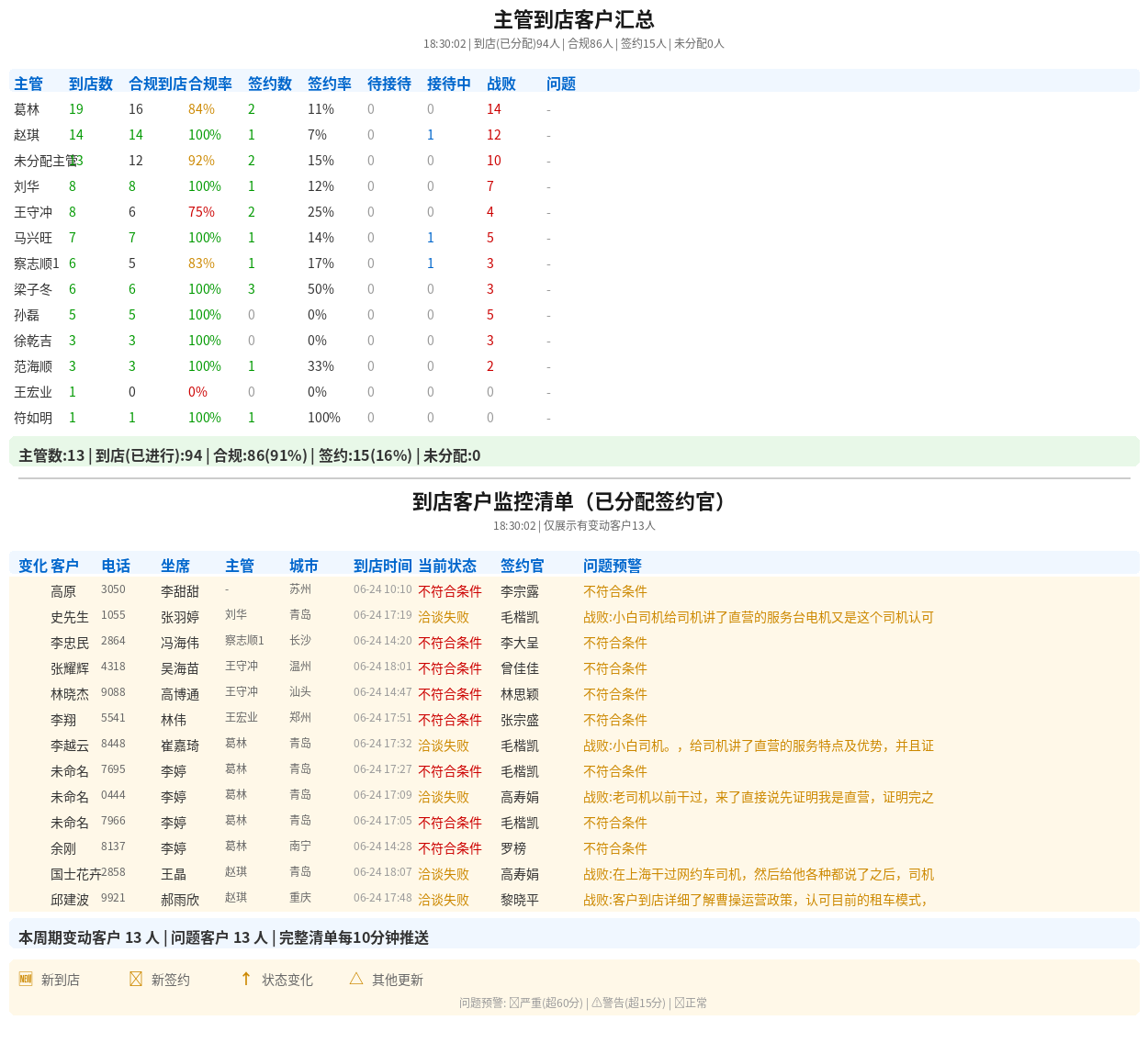Click the 其他更新 triangle legend icon
1148x1054 pixels.
tap(356, 979)
